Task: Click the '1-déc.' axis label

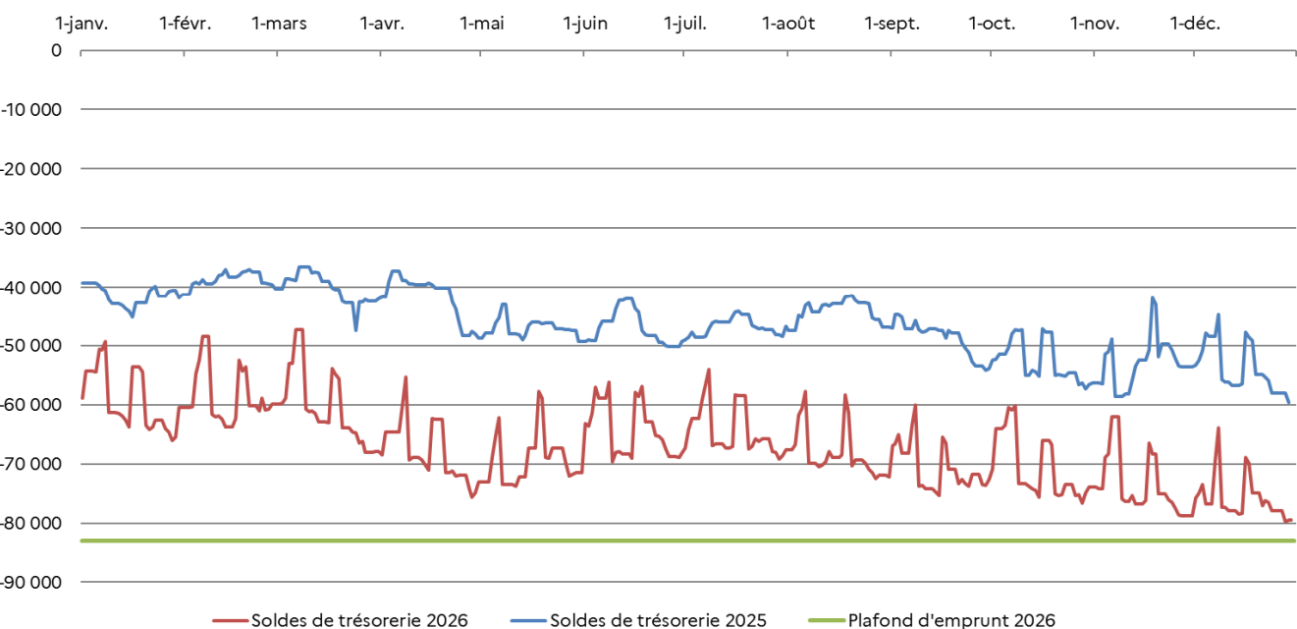Action: (1195, 23)
